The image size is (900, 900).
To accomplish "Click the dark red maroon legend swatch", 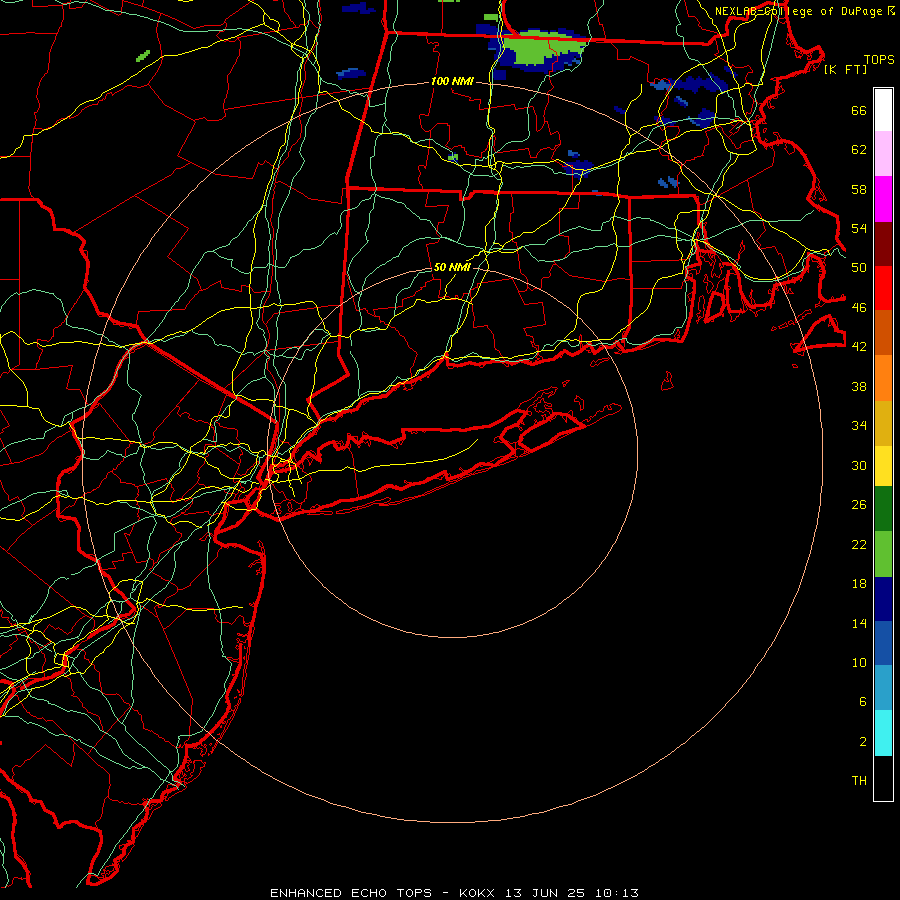I will [883, 244].
